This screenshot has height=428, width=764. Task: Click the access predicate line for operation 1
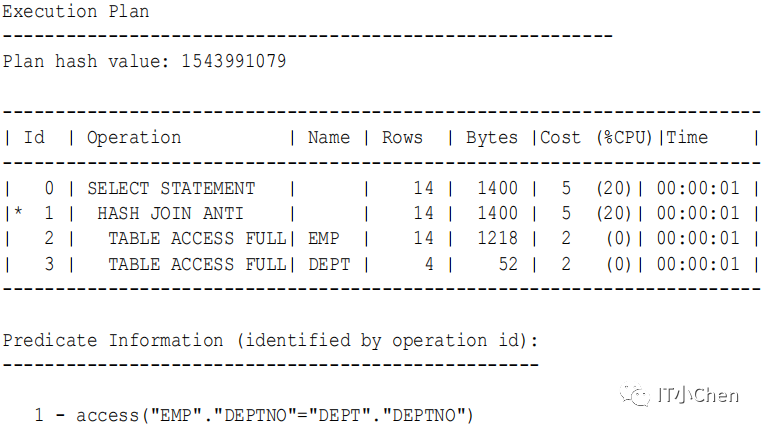[x=254, y=415]
